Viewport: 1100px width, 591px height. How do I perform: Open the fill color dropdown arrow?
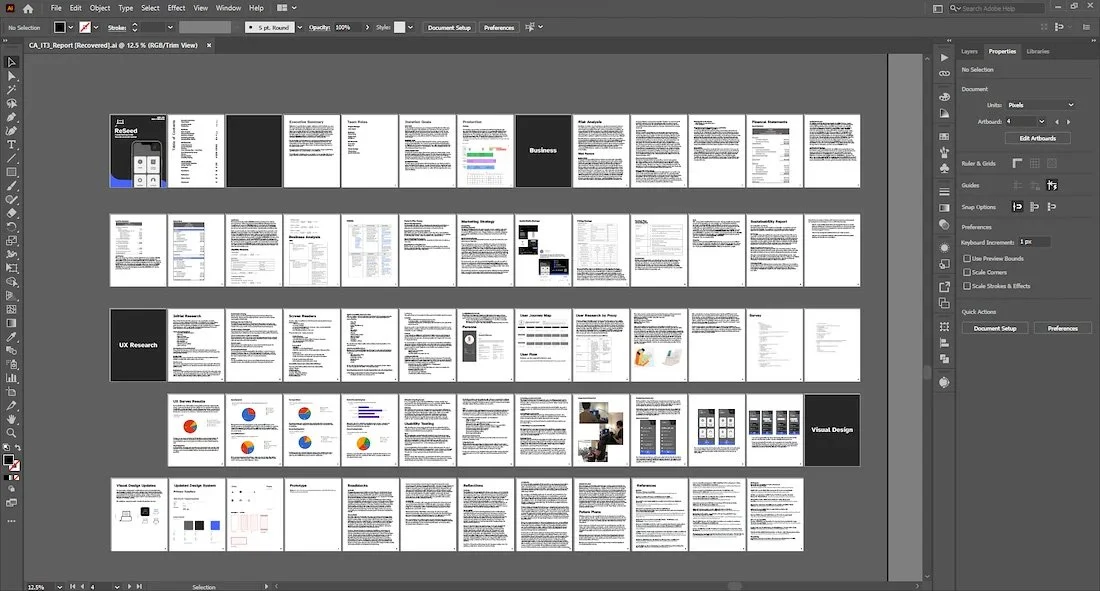tap(71, 27)
